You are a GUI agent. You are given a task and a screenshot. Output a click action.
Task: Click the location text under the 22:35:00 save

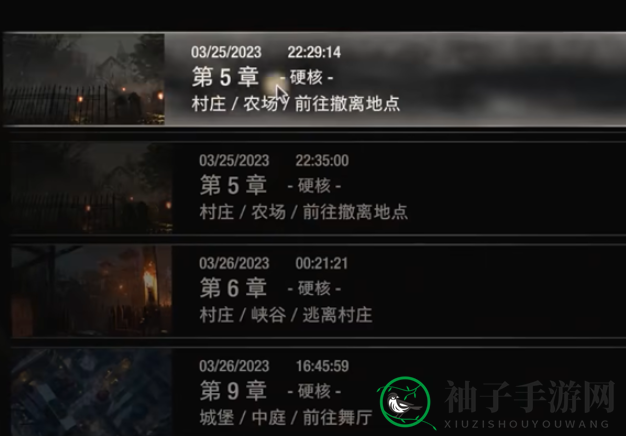coord(303,212)
